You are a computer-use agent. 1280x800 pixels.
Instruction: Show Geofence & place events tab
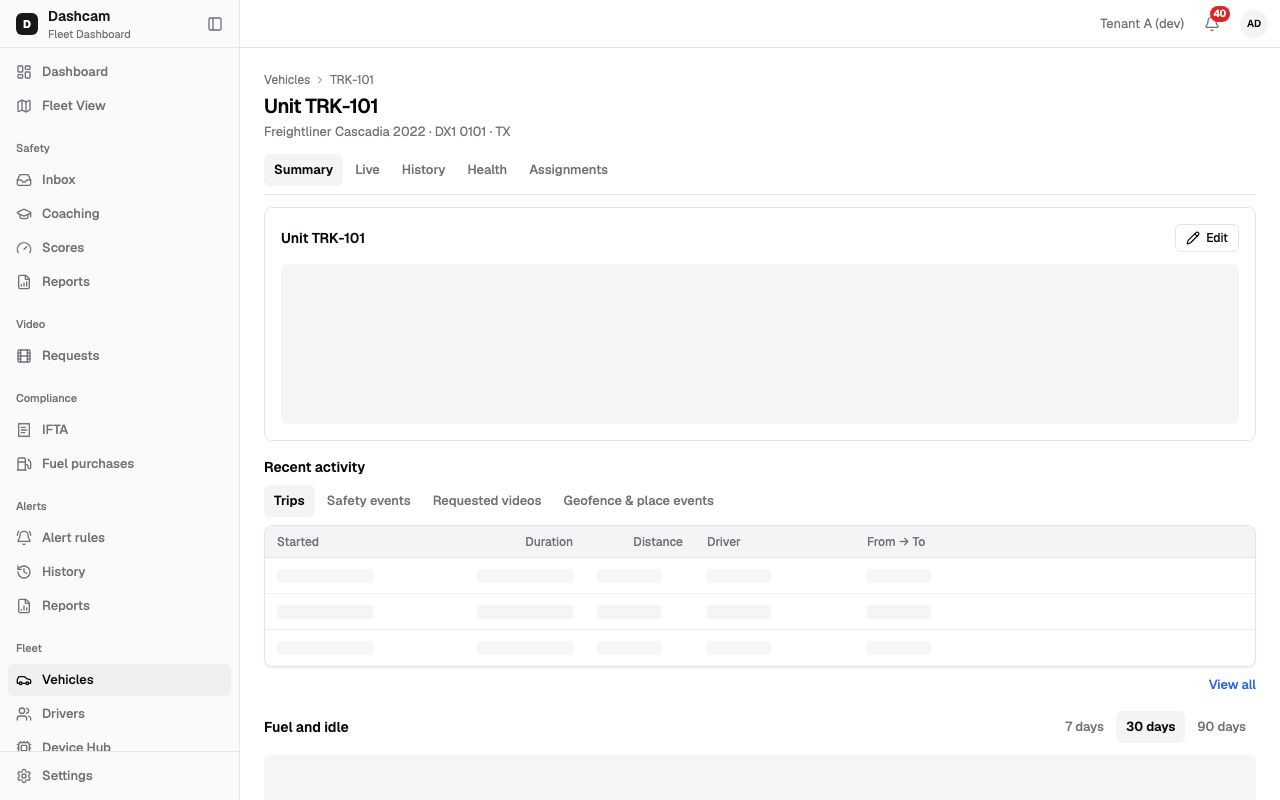coord(638,501)
